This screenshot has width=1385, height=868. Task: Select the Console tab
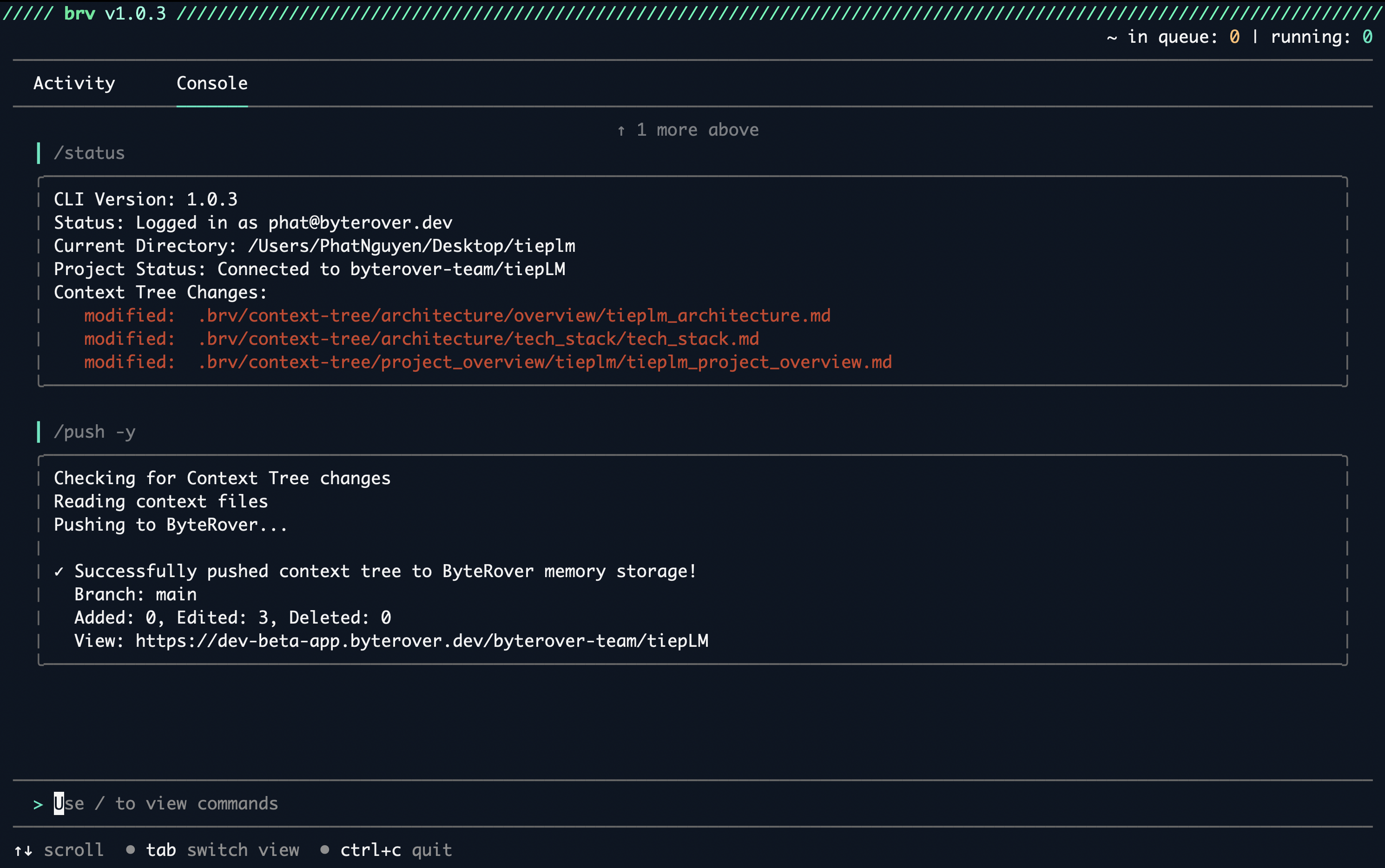(x=212, y=83)
